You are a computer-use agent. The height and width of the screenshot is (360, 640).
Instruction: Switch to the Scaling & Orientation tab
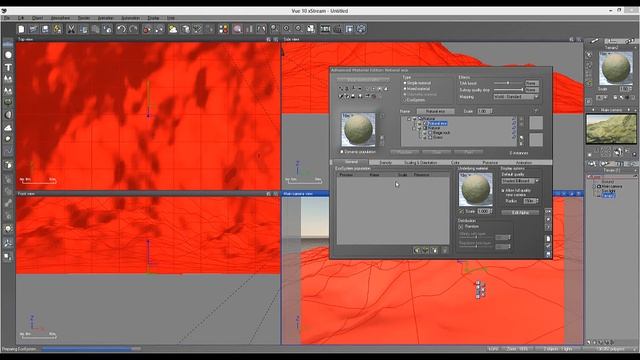[420, 162]
